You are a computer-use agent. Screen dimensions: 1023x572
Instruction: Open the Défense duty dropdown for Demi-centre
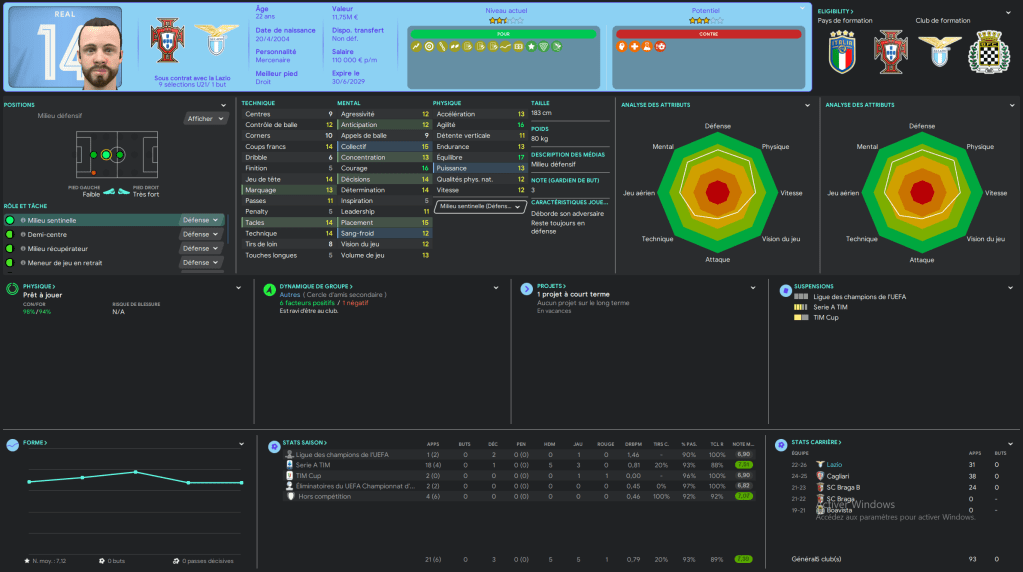(x=201, y=234)
